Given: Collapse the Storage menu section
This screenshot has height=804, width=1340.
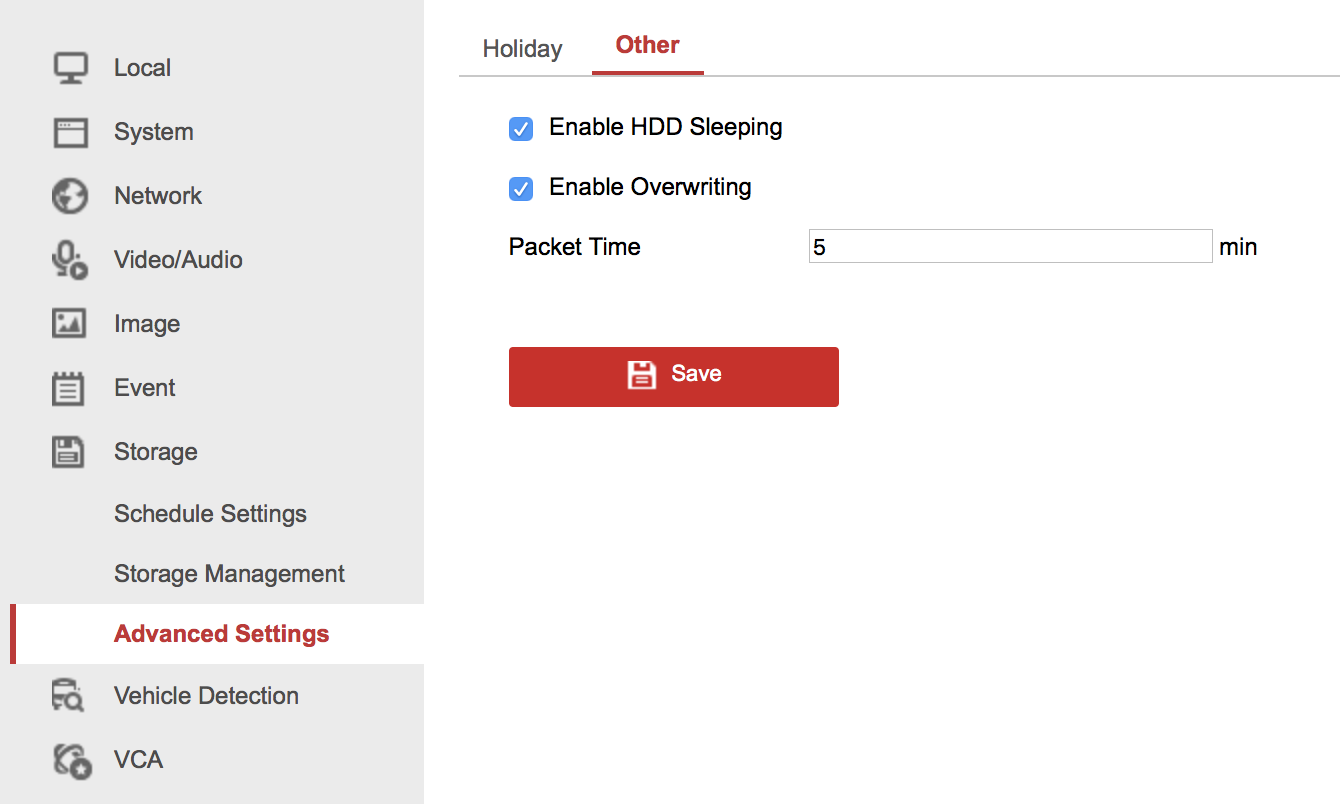Looking at the screenshot, I should [156, 452].
